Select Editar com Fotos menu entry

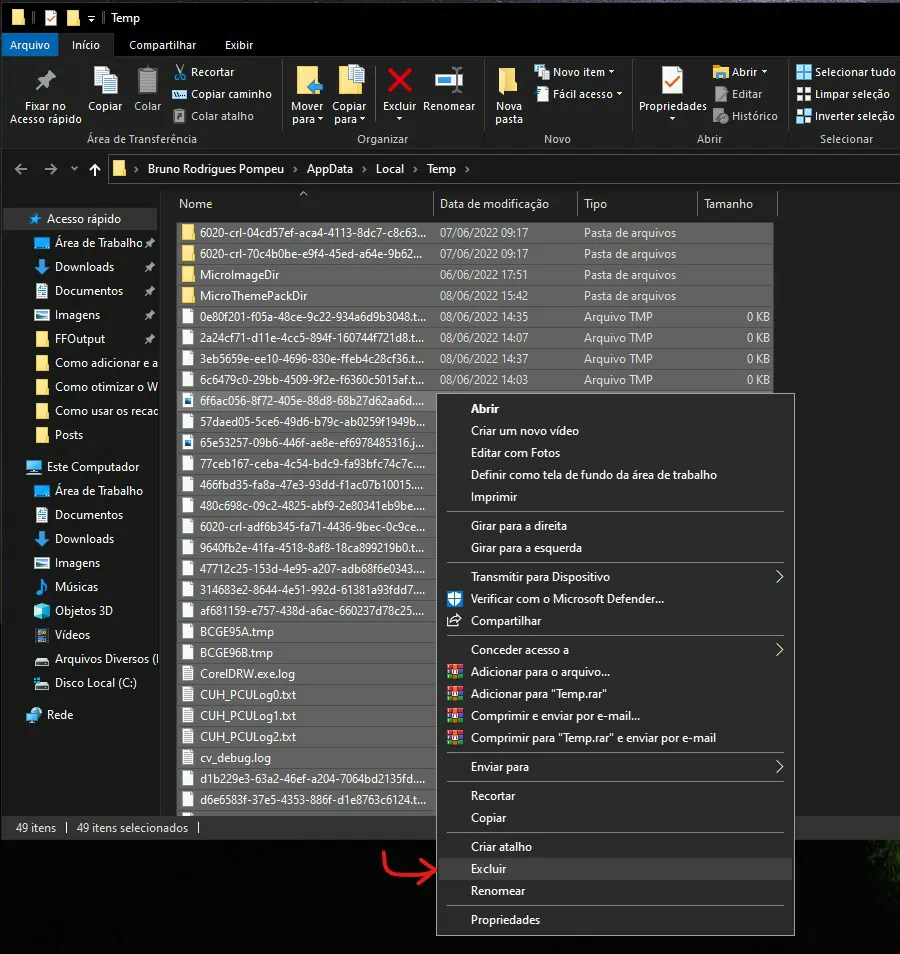point(615,453)
